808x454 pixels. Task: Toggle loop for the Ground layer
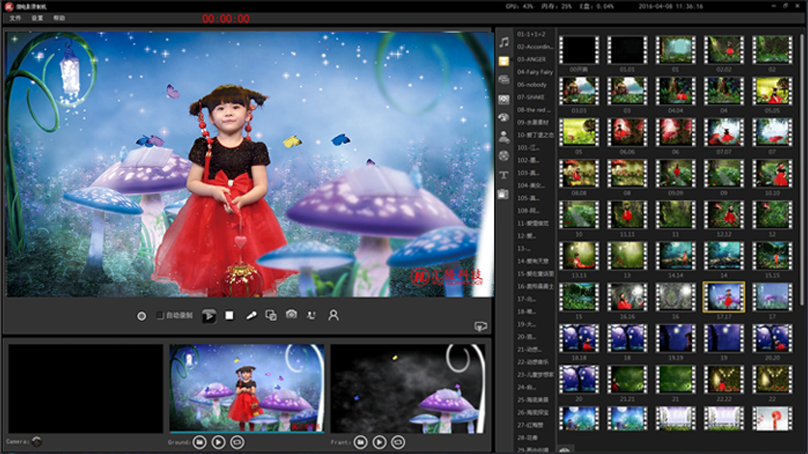237,442
